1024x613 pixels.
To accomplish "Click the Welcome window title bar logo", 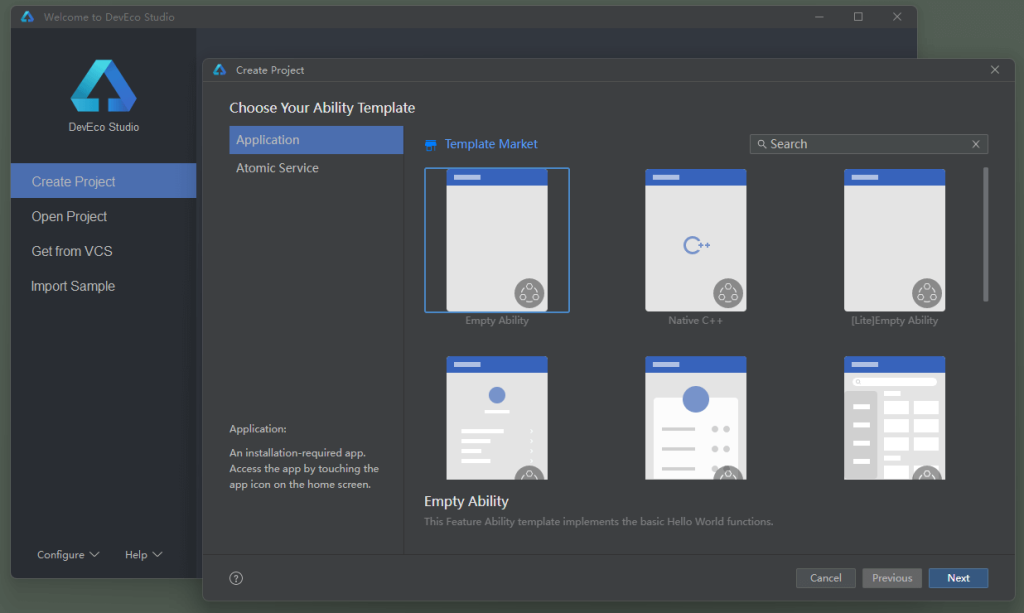I will [x=27, y=17].
